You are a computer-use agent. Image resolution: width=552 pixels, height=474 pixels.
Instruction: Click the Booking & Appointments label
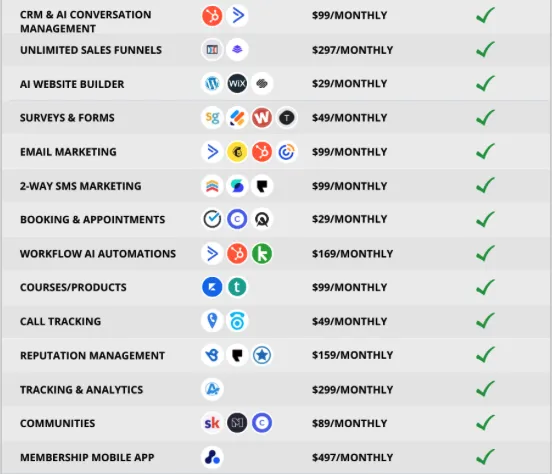(93, 219)
